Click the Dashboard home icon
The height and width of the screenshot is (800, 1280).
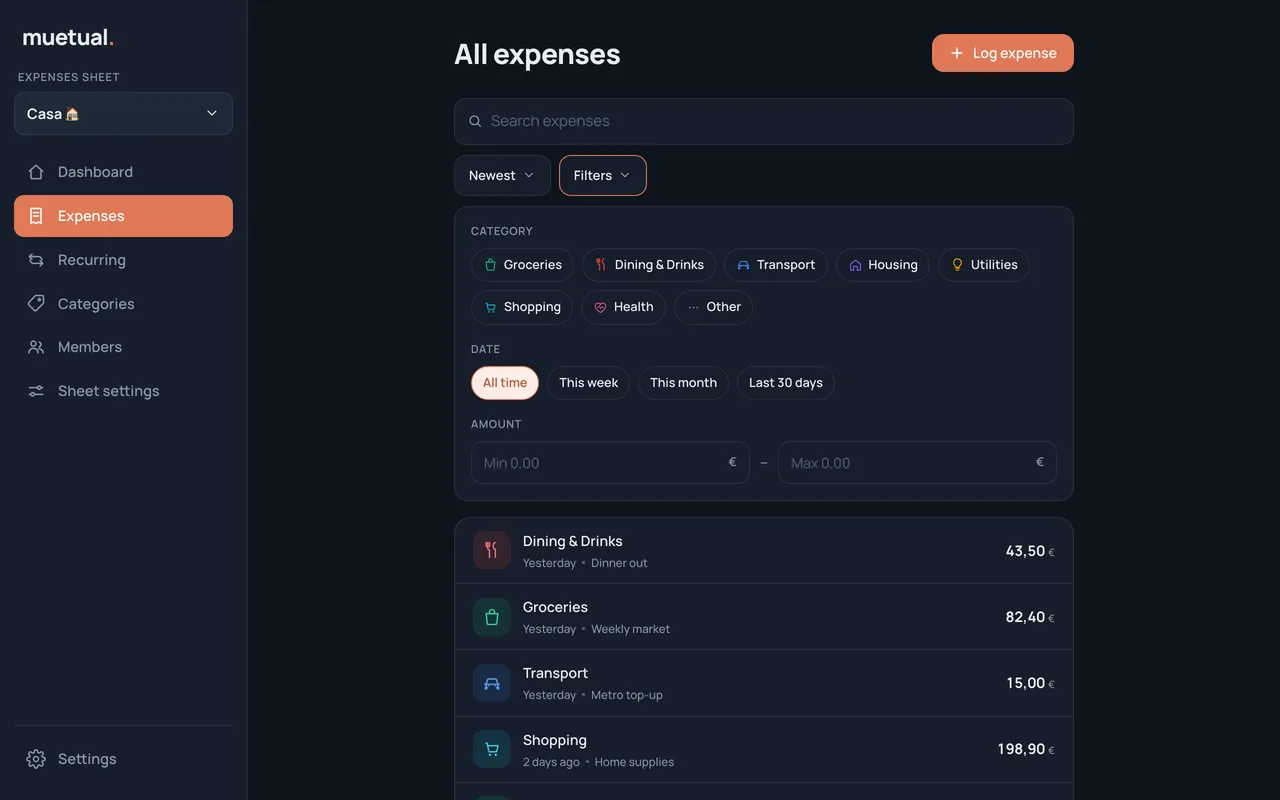pyautogui.click(x=36, y=172)
